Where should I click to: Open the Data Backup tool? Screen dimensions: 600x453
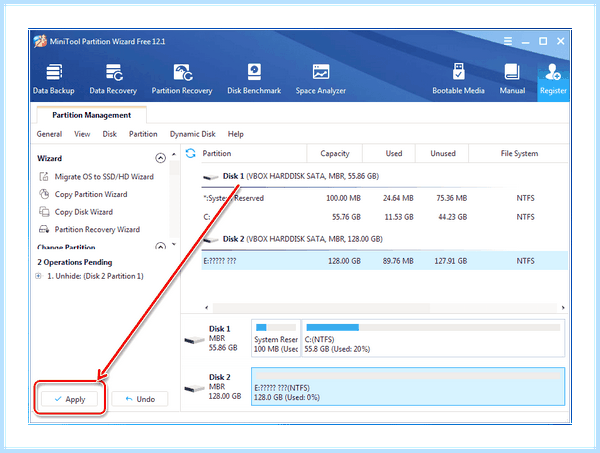click(54, 79)
